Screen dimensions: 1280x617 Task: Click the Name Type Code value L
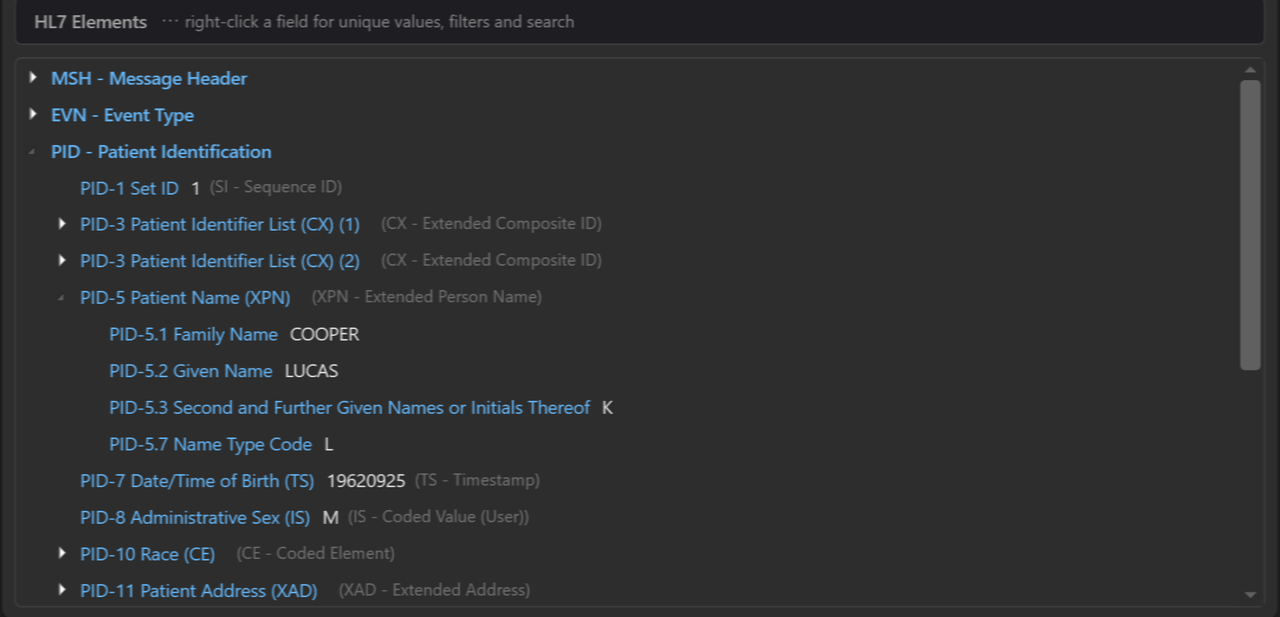(329, 444)
